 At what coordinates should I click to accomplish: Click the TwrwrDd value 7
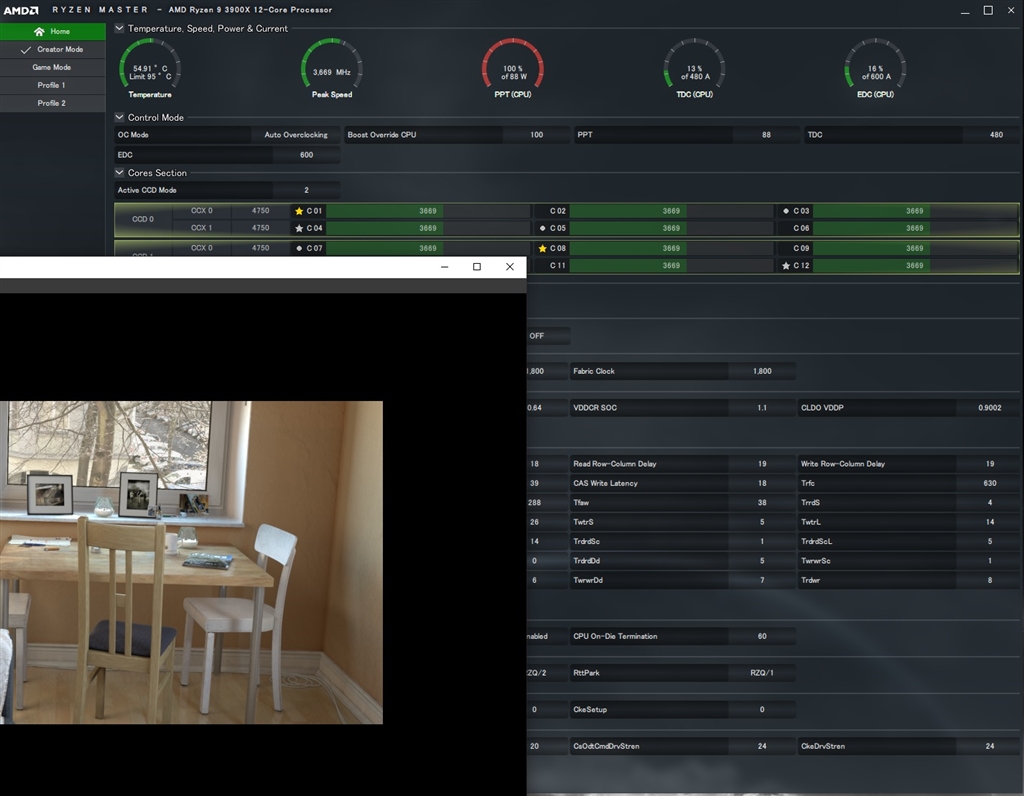(762, 580)
